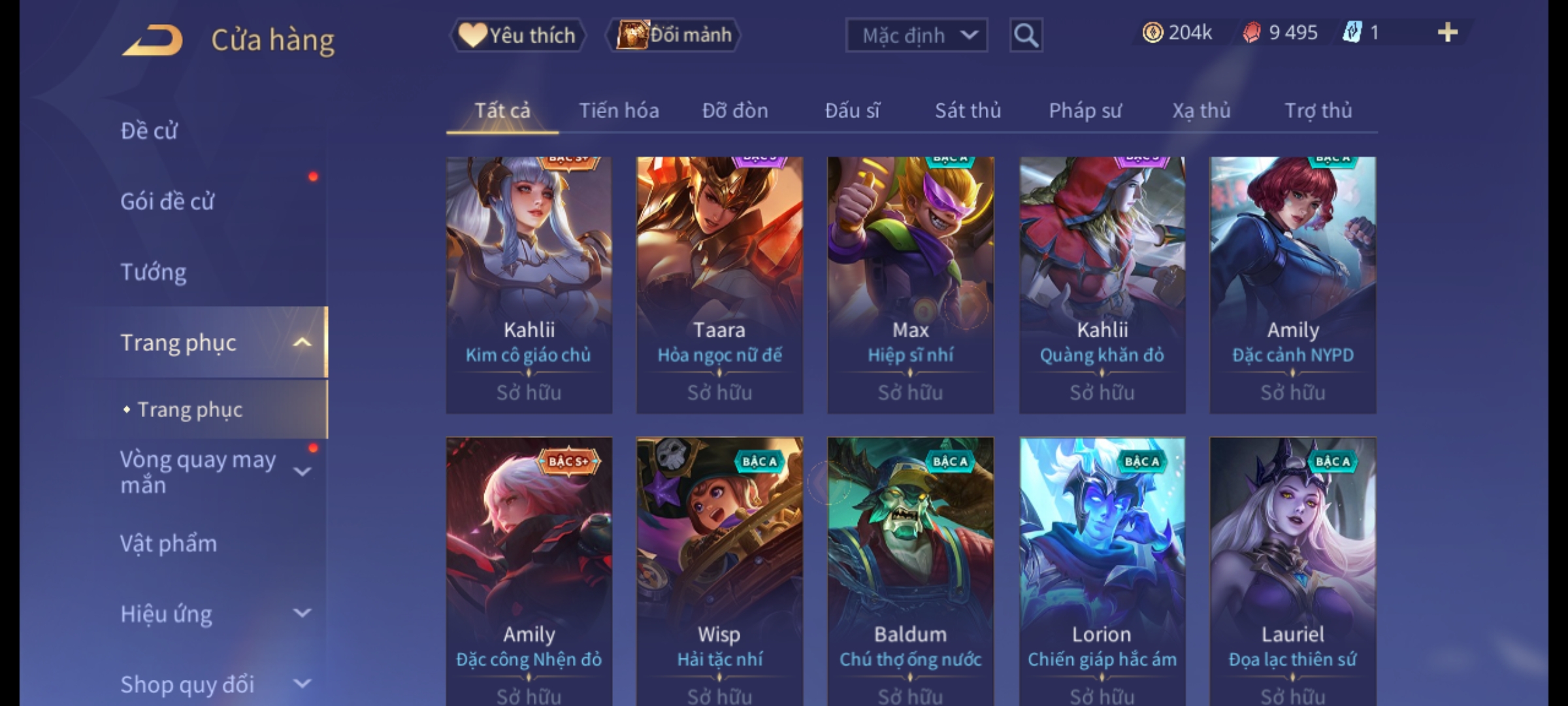Select Taara Hỏa ngọc nữ đế skin
1568x706 pixels.
[719, 285]
